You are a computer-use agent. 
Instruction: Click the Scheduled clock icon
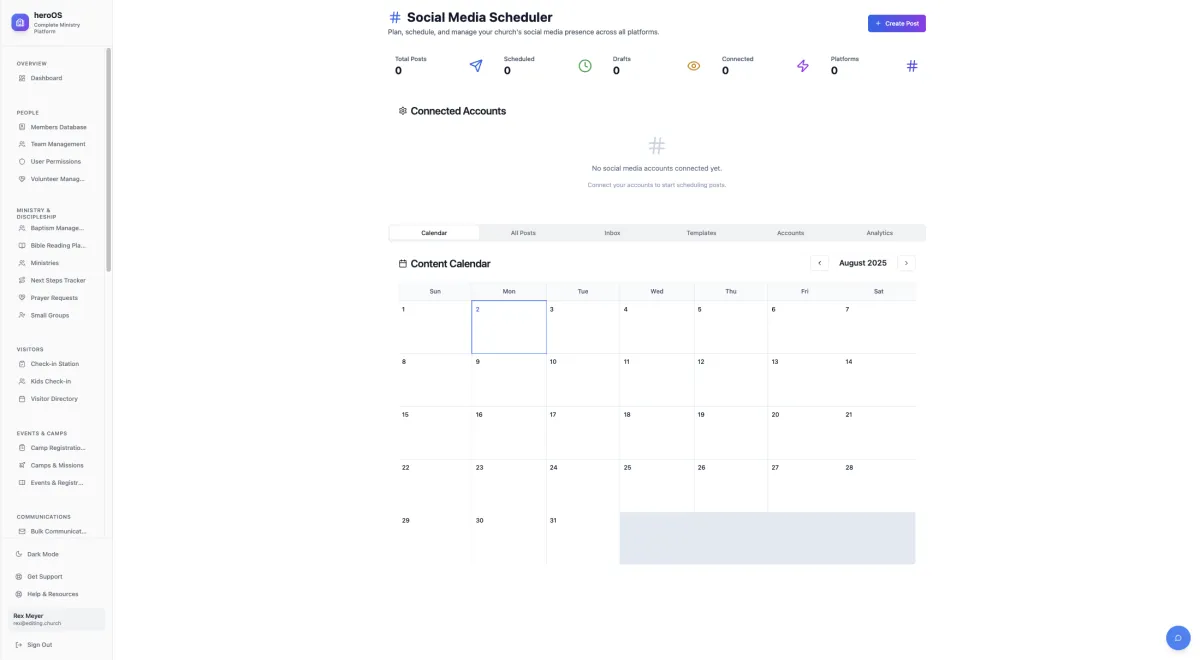pos(585,66)
